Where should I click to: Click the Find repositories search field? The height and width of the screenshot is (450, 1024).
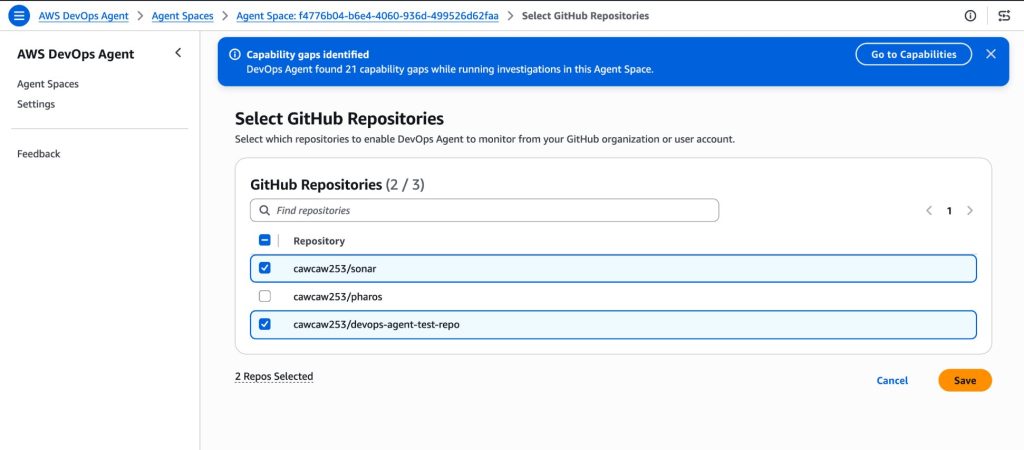[490, 211]
